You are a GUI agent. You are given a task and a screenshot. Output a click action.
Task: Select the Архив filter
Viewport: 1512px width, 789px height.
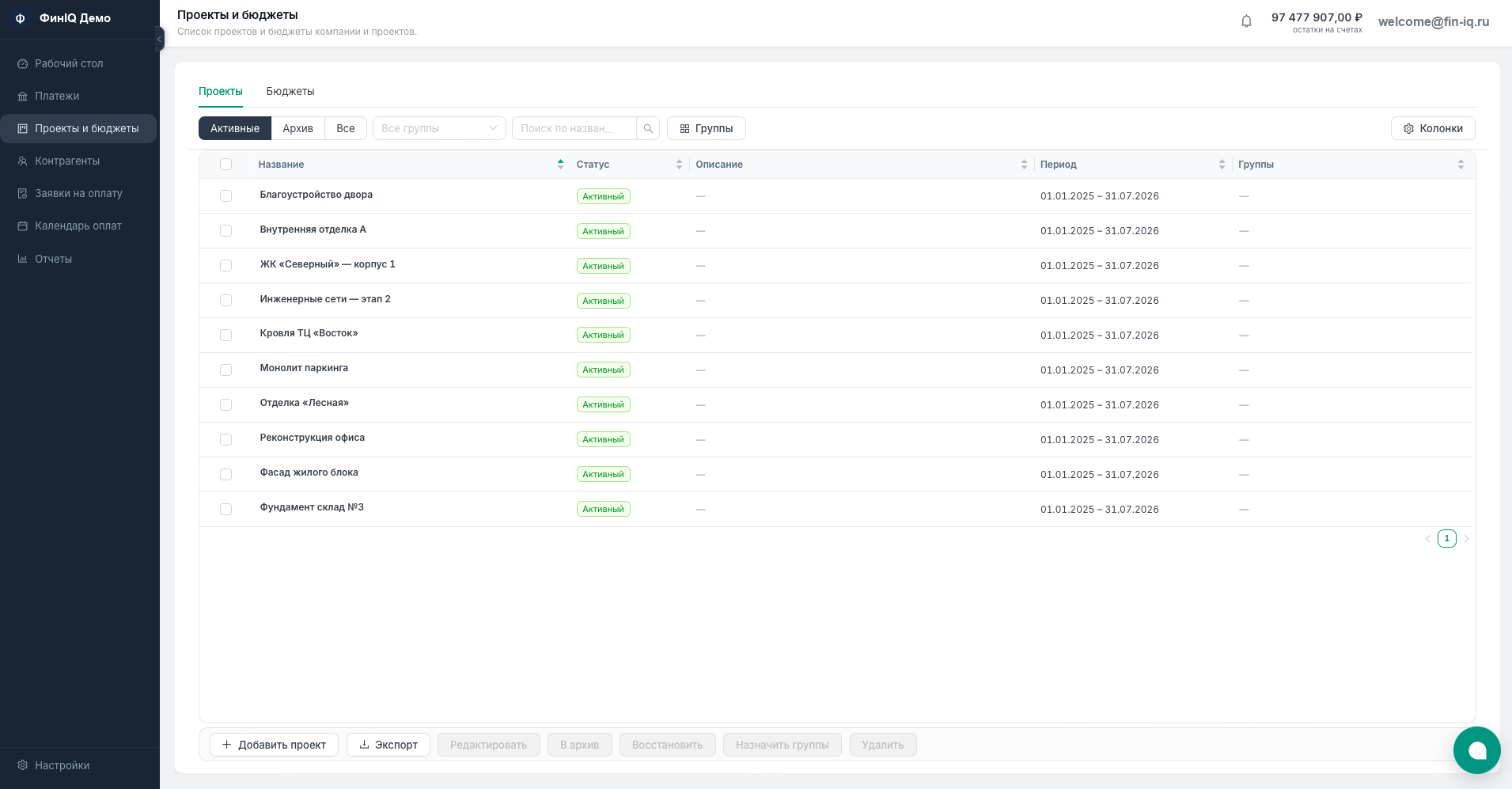pos(298,128)
